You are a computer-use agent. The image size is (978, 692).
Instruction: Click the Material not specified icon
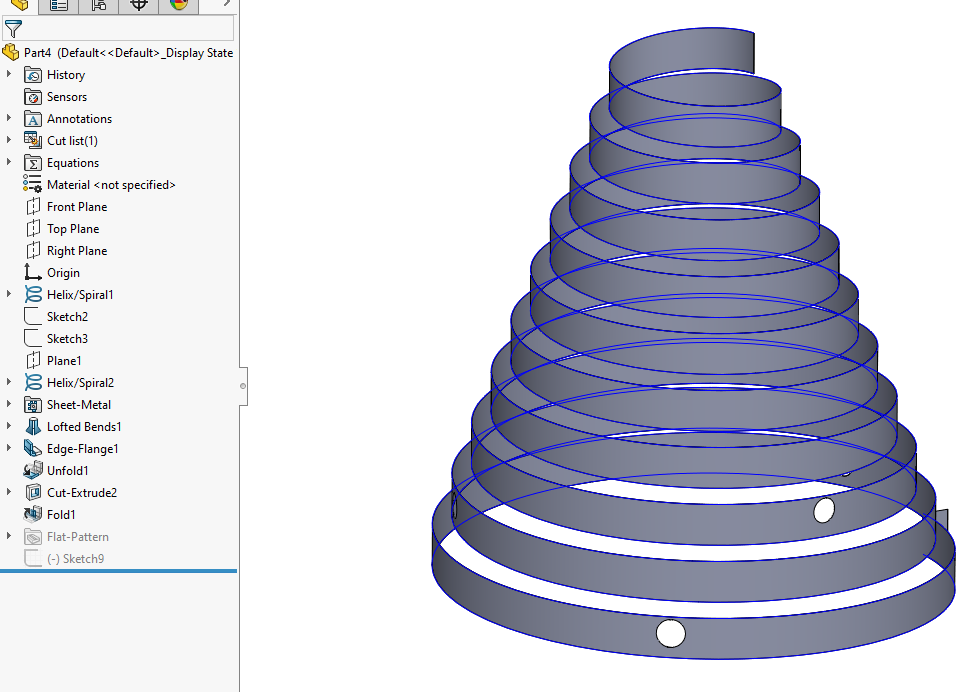[x=33, y=185]
